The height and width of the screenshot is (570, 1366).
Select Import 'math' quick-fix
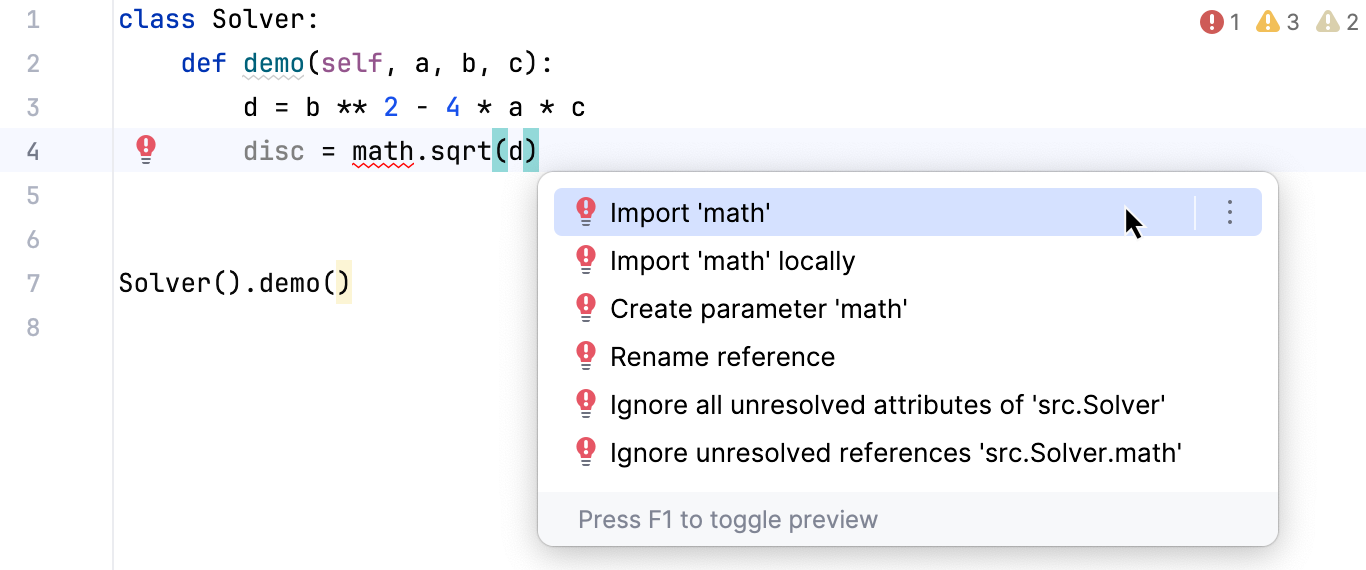(690, 213)
